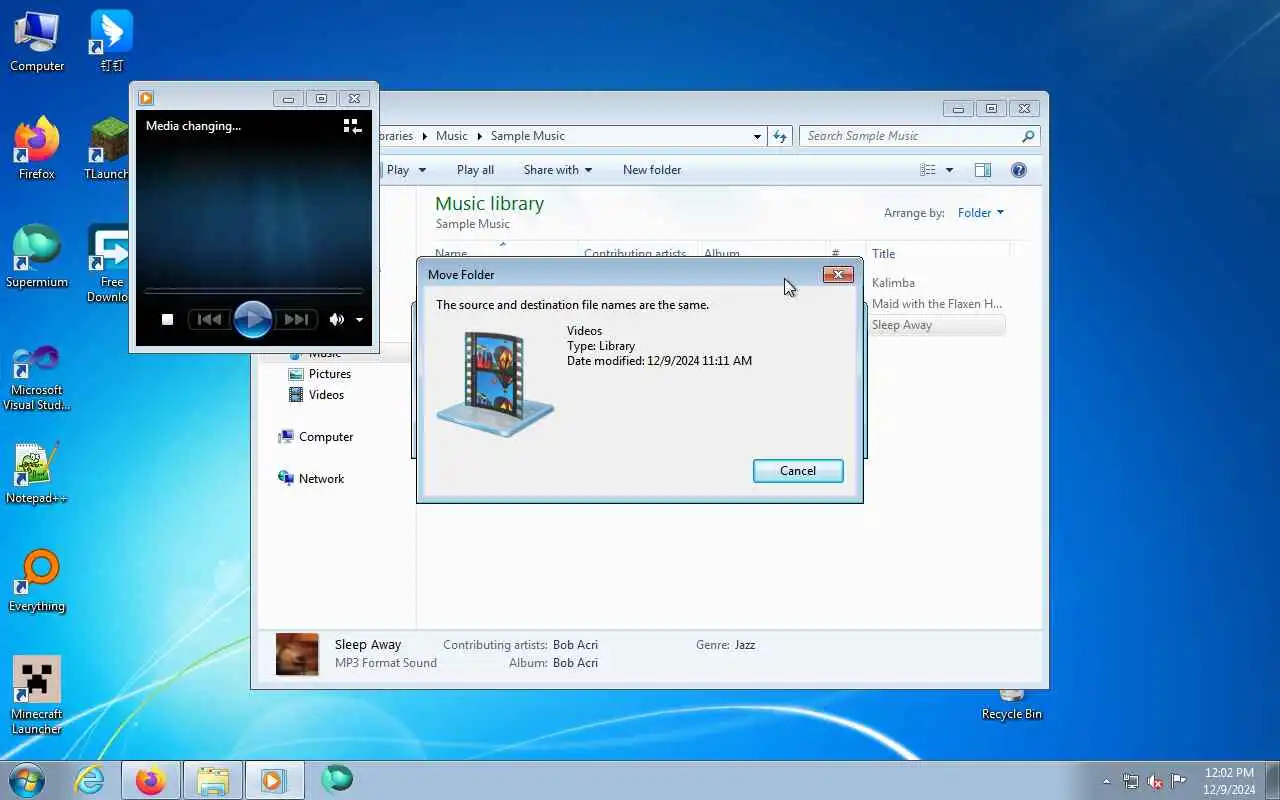Switch to Windows Explorer taskbar button
The width and height of the screenshot is (1280, 800).
[213, 780]
